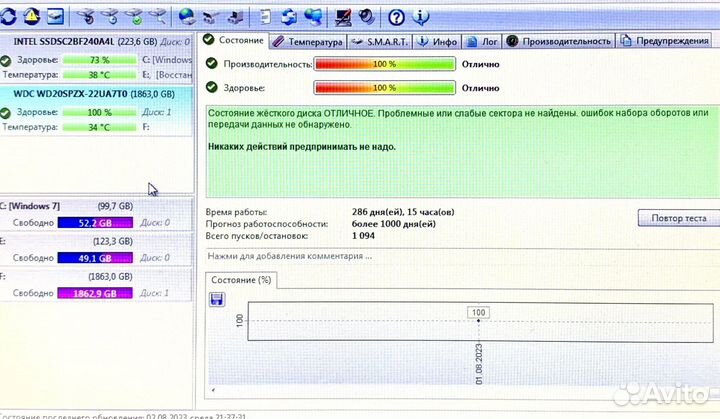This screenshot has height=419, width=720.
Task: Click the green check next to Производительность
Action: 212,63
